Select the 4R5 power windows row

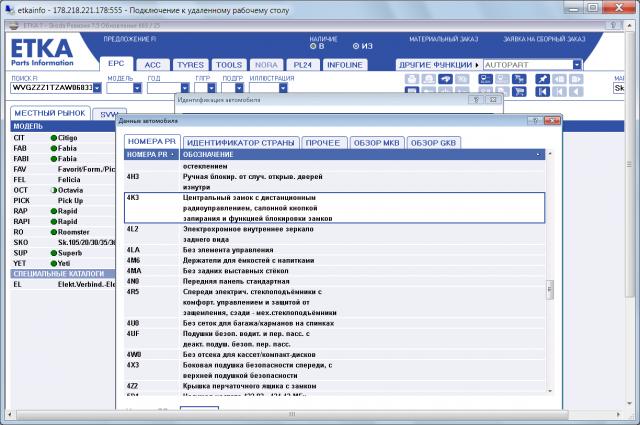point(335,302)
